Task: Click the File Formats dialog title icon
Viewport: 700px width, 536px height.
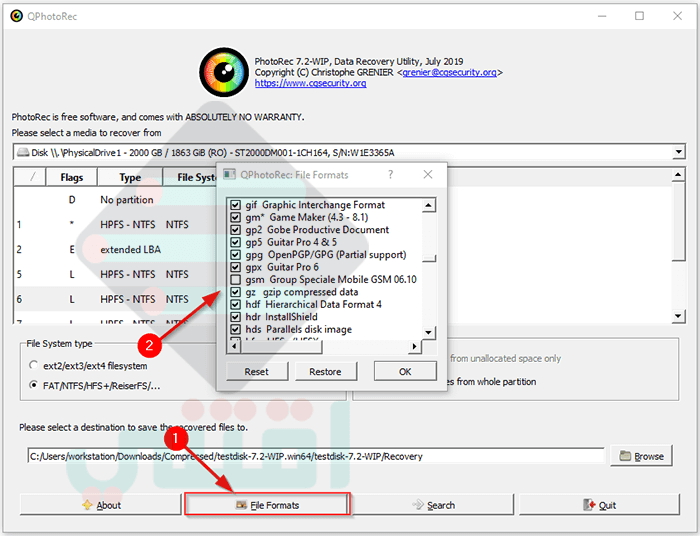Action: click(229, 175)
